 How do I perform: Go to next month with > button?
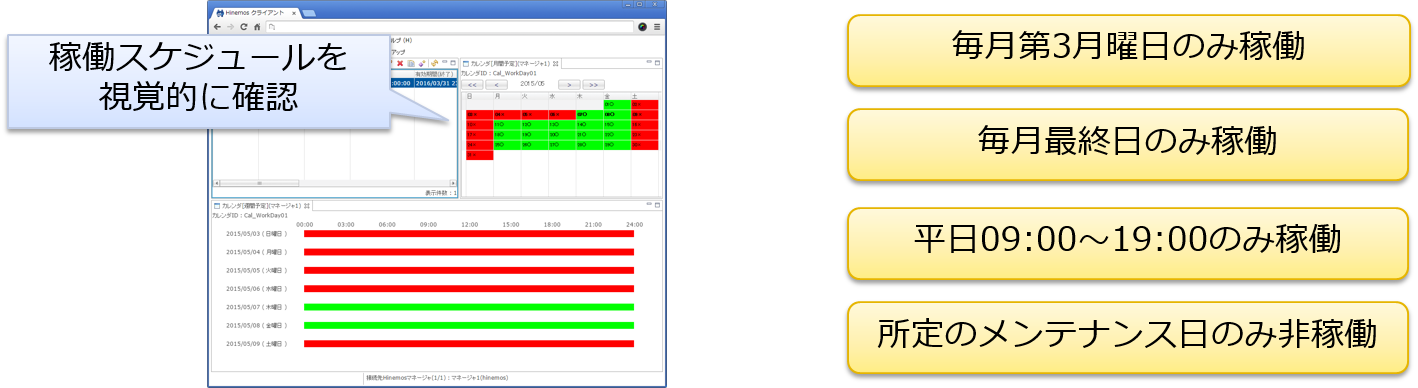coord(569,85)
